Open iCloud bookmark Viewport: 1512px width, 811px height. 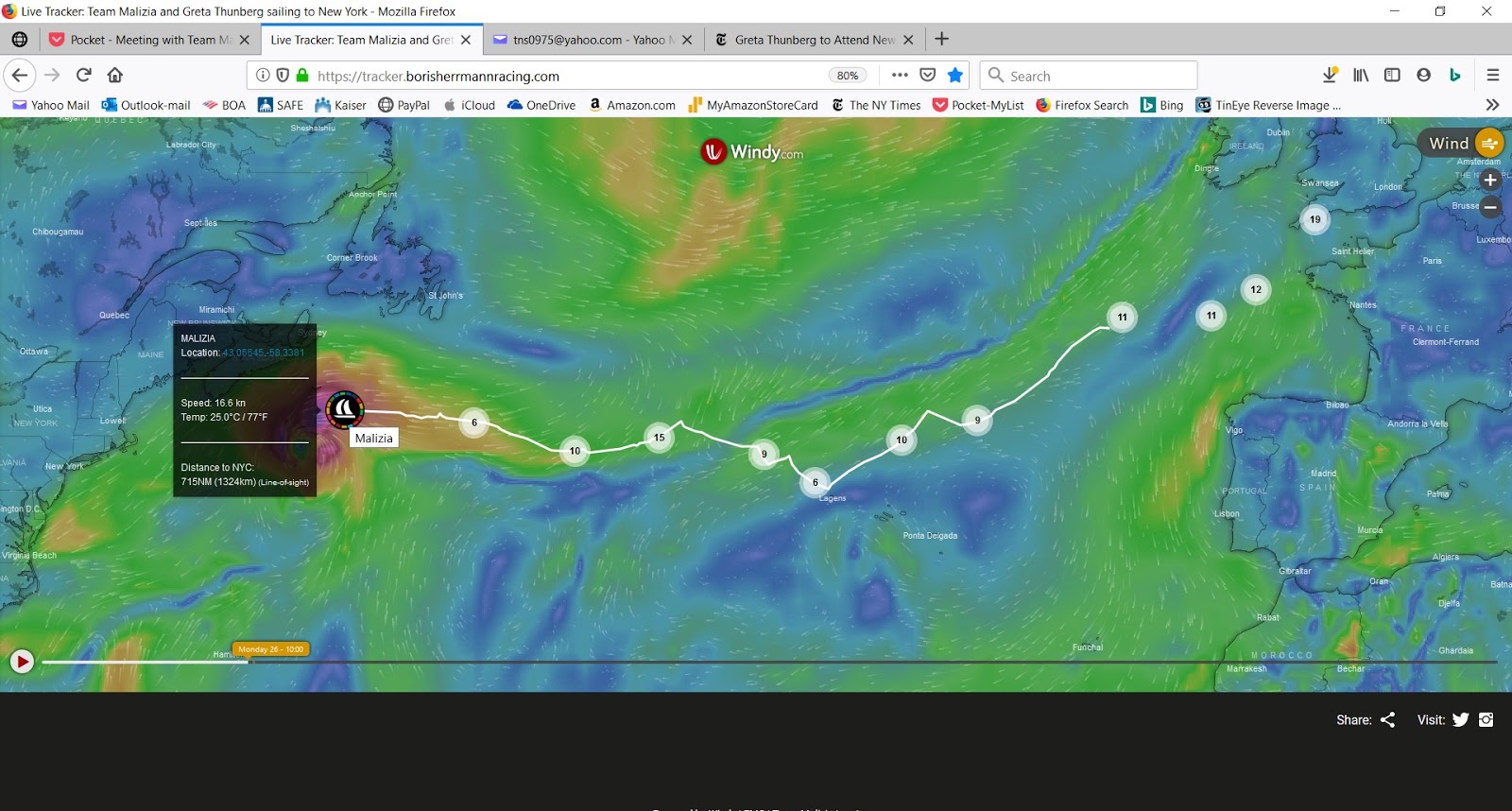pyautogui.click(x=469, y=105)
